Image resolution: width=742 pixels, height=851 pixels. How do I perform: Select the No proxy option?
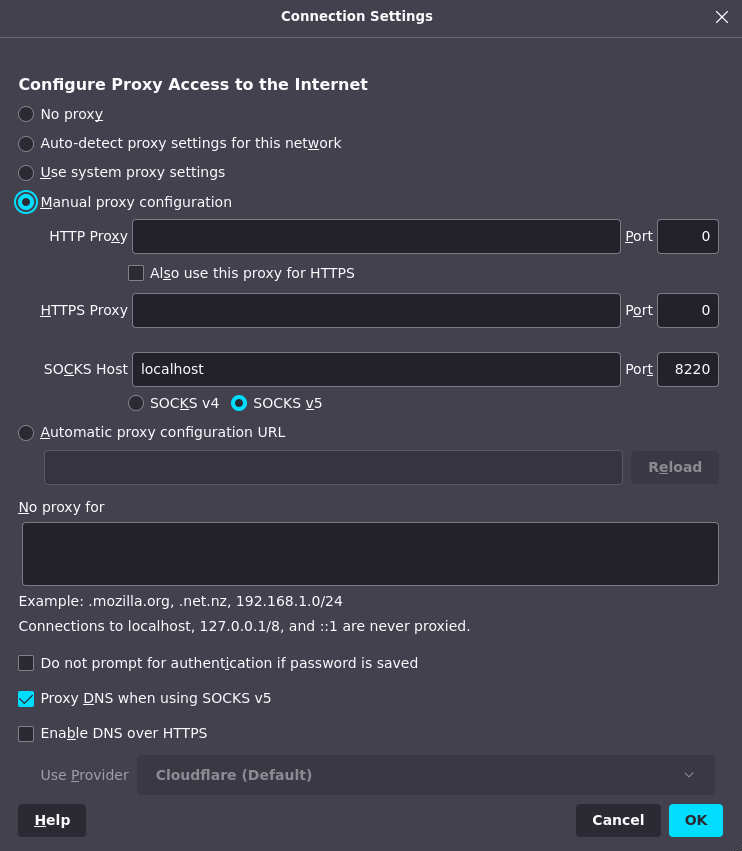[x=25, y=114]
